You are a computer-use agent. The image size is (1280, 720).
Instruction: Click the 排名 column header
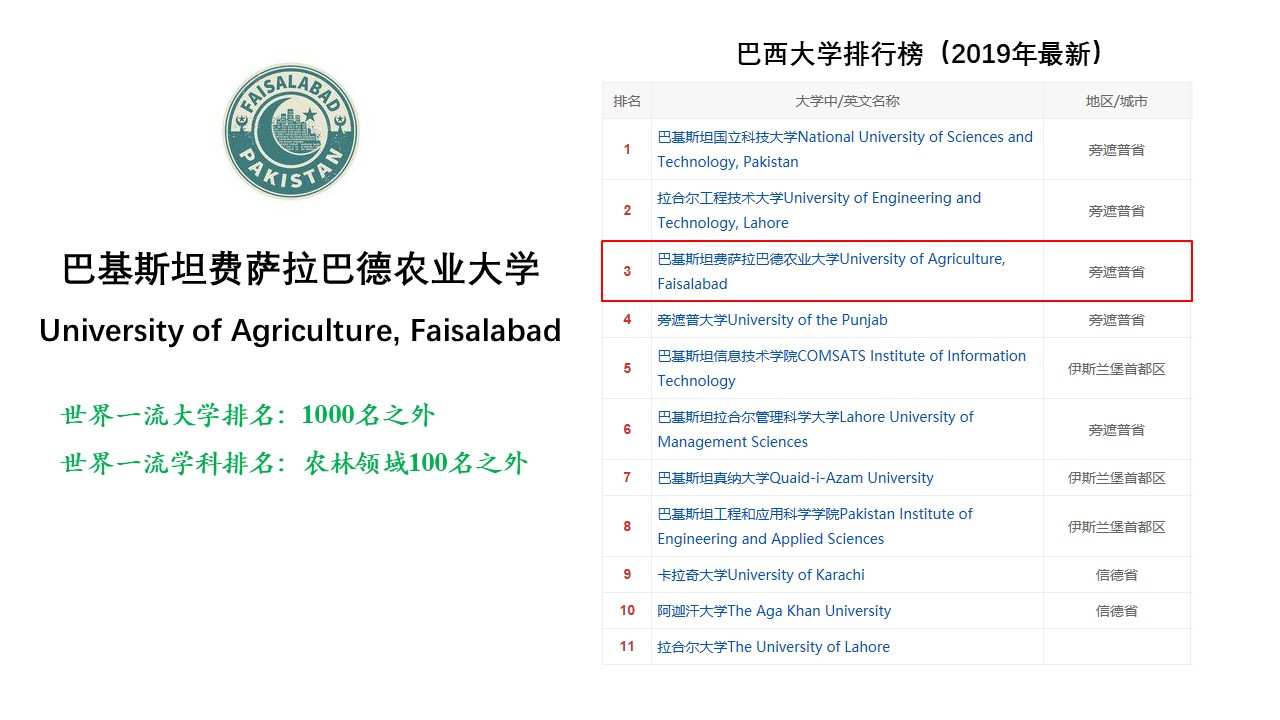tap(627, 101)
